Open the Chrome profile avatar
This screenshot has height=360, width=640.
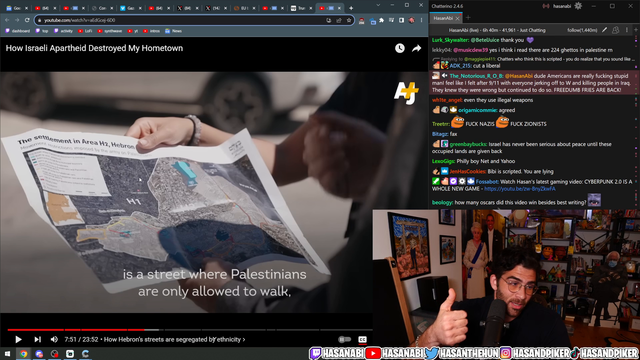coord(411,20)
